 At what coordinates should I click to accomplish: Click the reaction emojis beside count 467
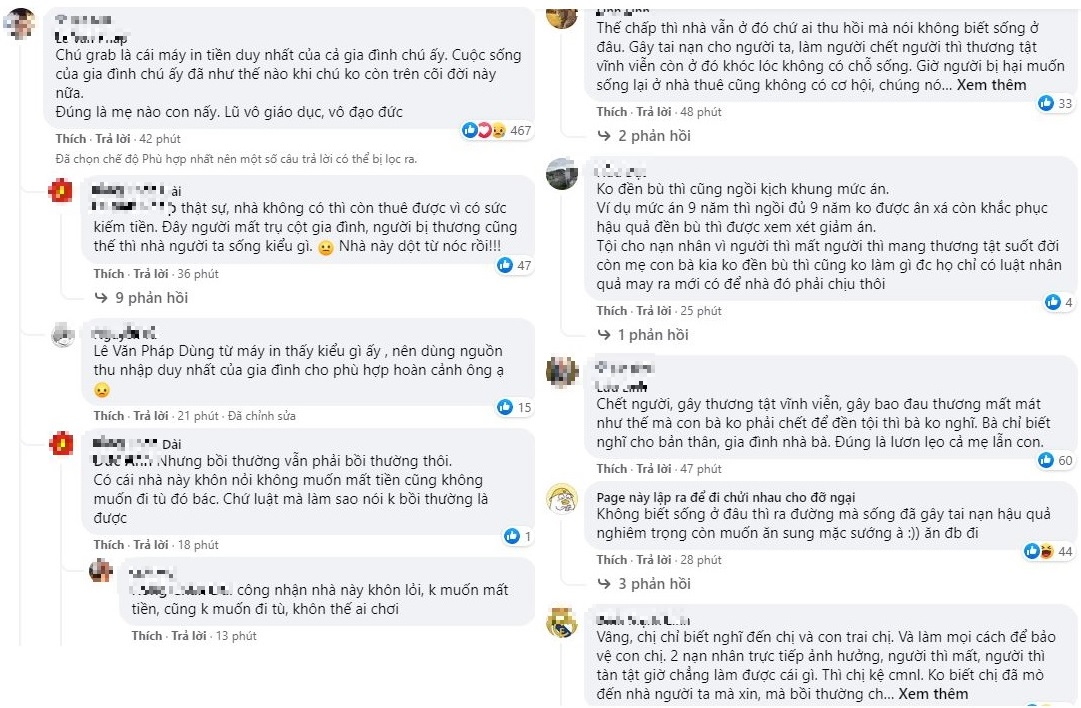484,130
